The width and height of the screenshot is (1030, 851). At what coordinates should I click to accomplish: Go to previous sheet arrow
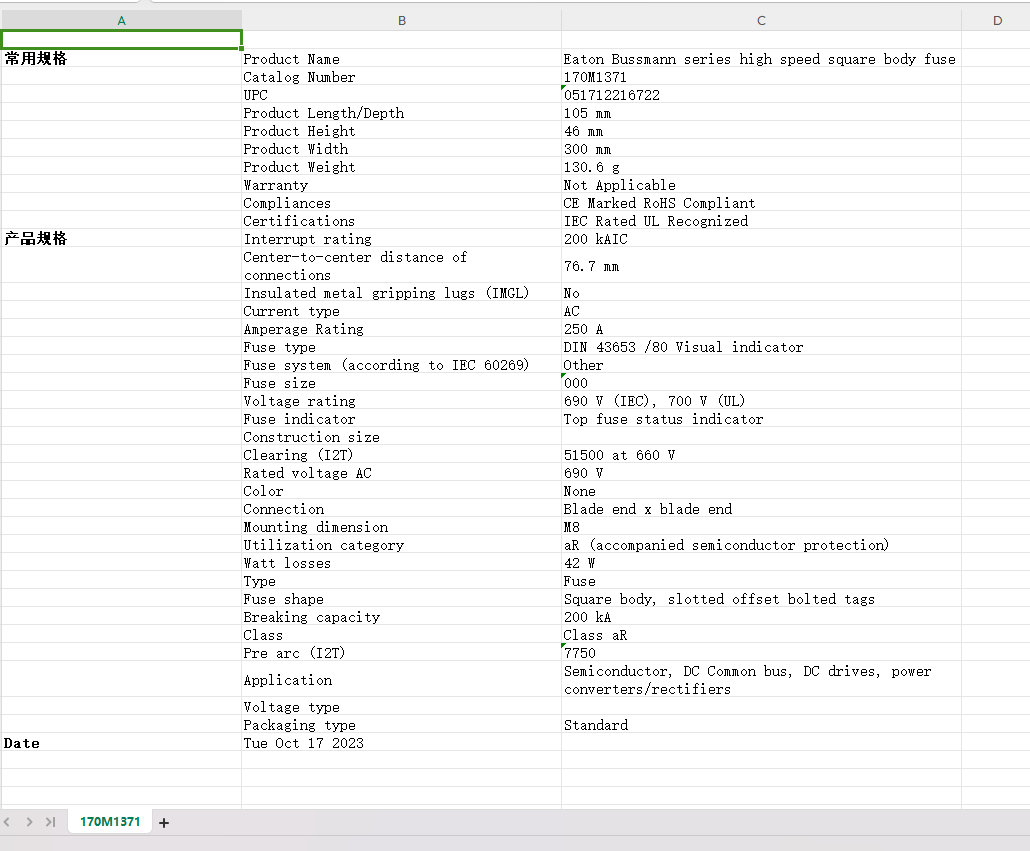(x=7, y=822)
